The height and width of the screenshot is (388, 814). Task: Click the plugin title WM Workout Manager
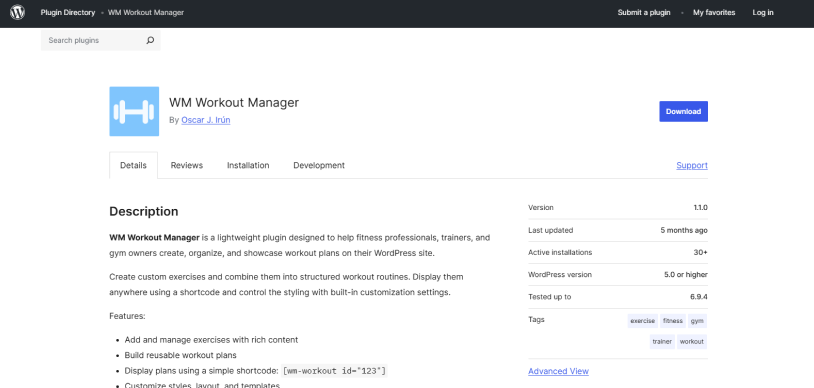(234, 103)
